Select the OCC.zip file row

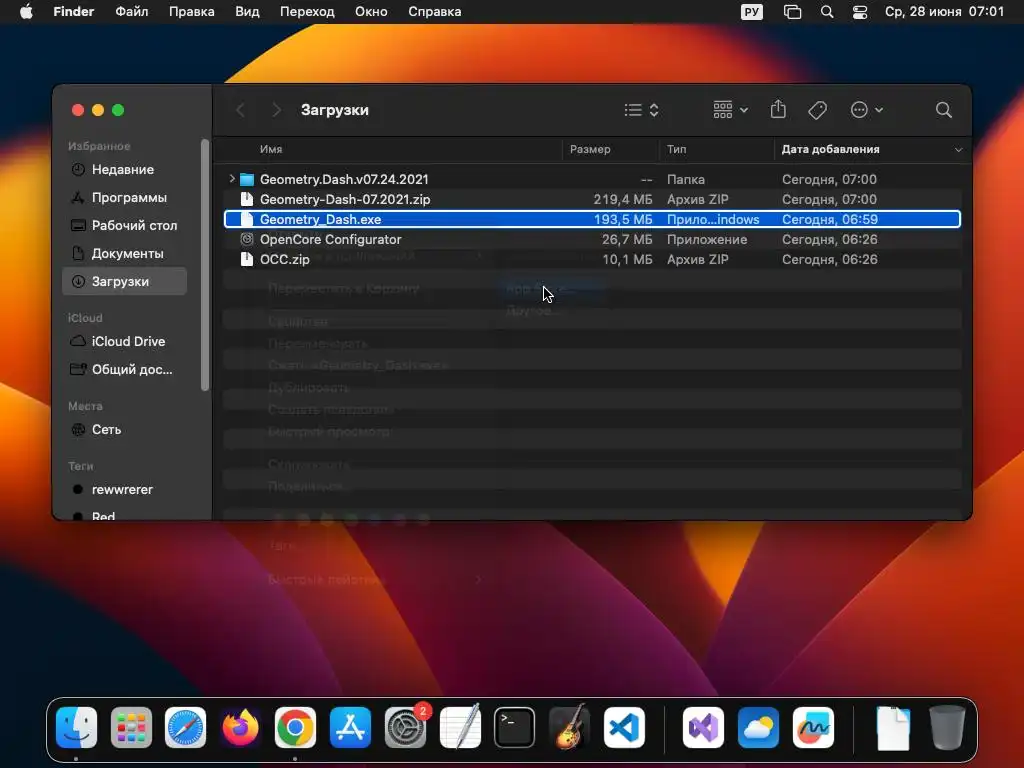[592, 259]
